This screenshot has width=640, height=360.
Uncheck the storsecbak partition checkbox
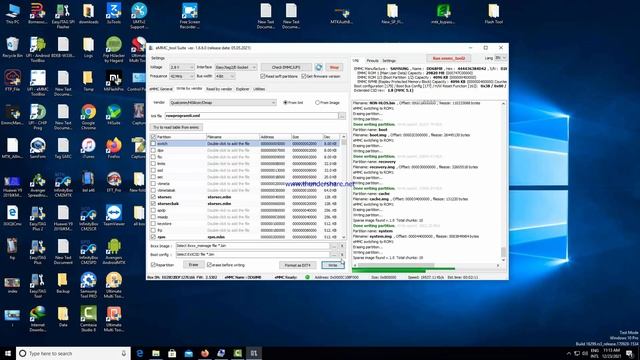point(153,203)
